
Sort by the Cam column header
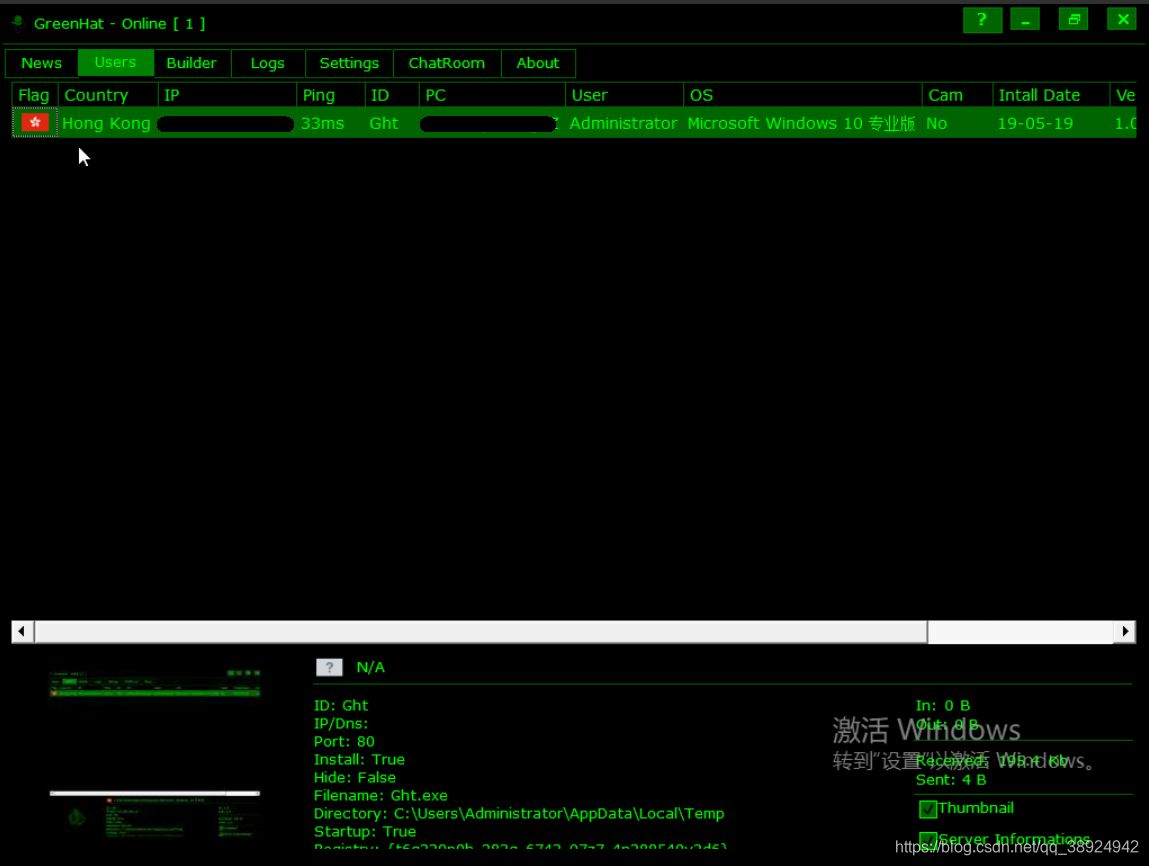[x=957, y=95]
